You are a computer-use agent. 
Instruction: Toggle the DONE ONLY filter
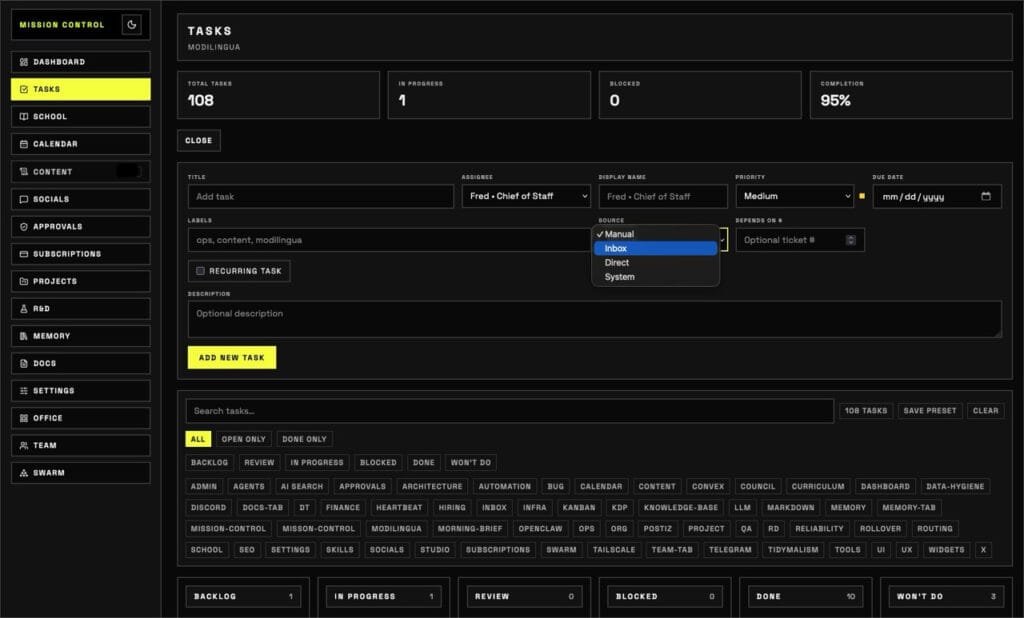click(x=304, y=439)
